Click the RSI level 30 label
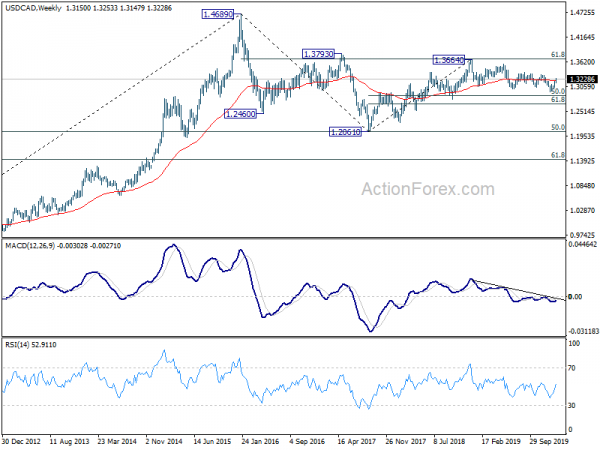 point(572,406)
